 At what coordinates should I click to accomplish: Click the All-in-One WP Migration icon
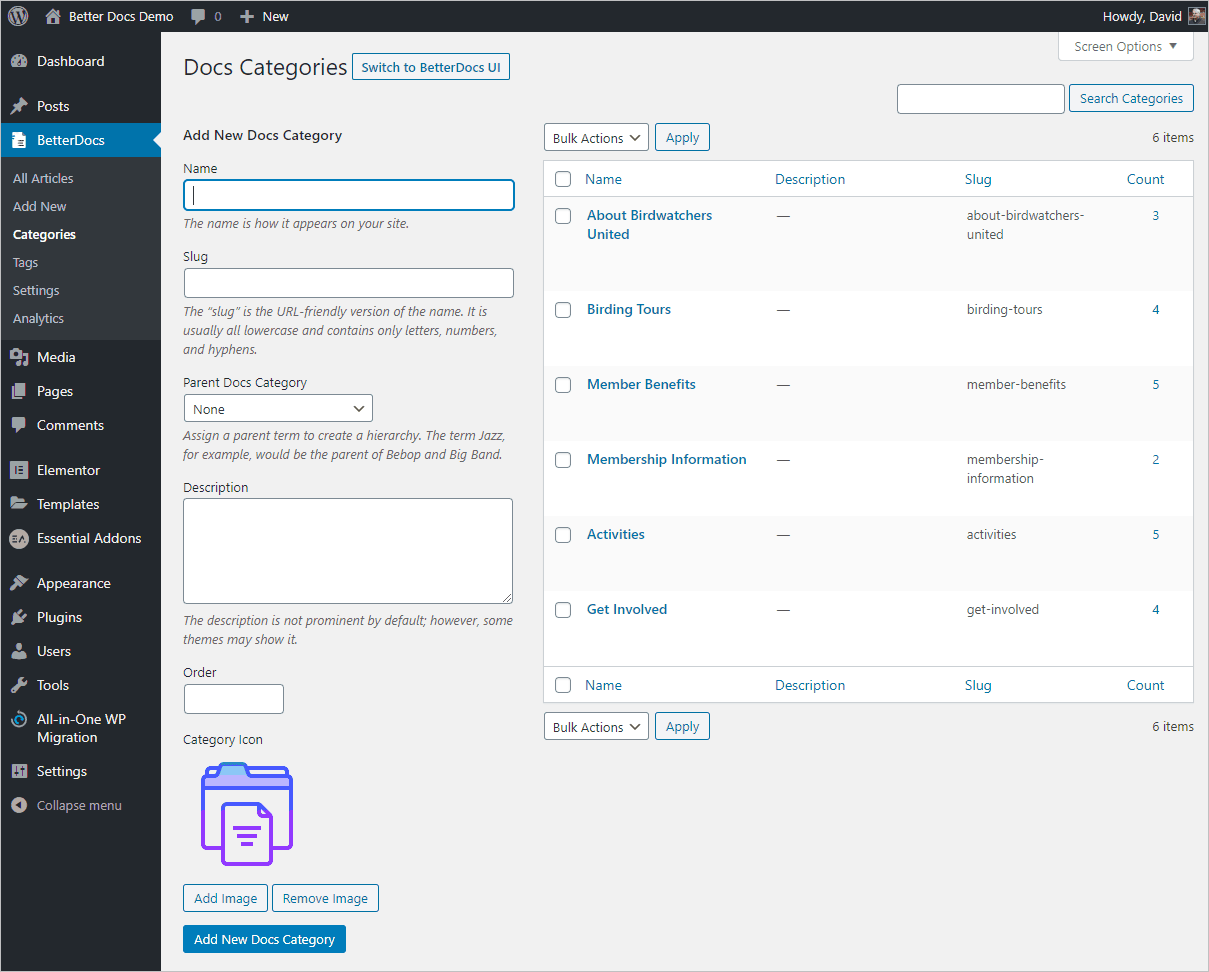click(19, 719)
